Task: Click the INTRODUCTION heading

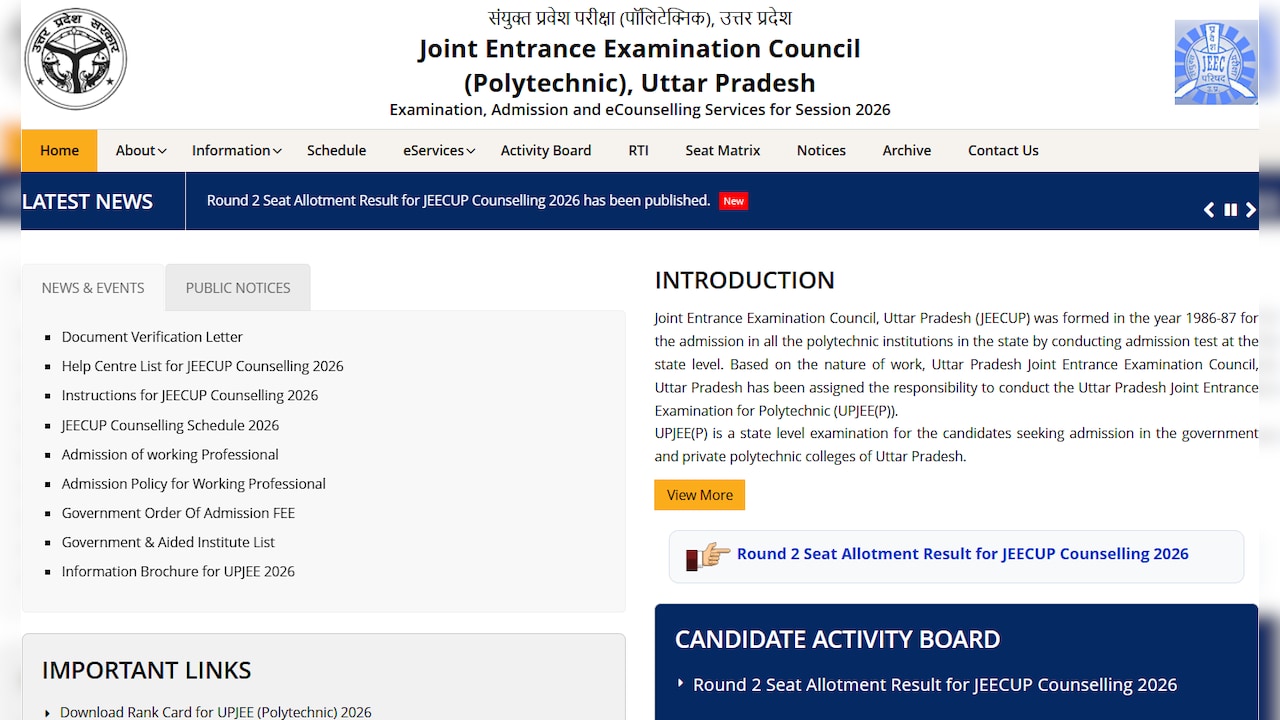Action: [745, 280]
